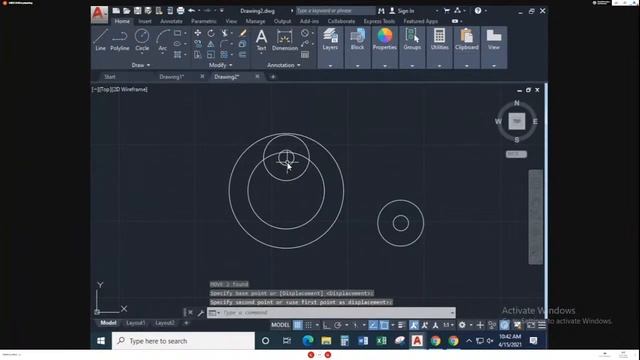Image resolution: width=640 pixels, height=360 pixels.
Task: Open the Parametric ribbon tab
Action: pyautogui.click(x=204, y=21)
